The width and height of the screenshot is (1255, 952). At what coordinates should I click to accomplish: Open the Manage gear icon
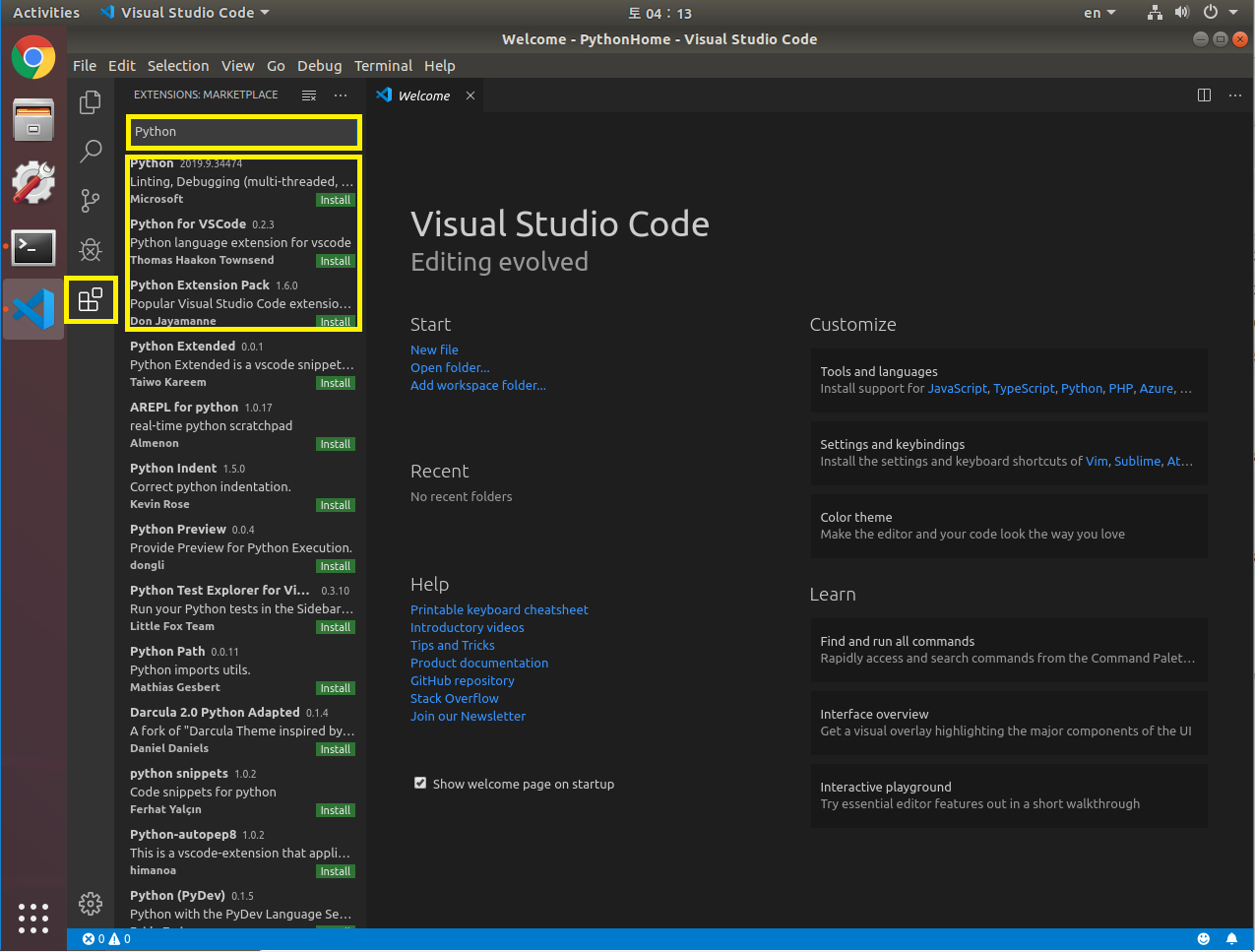tap(91, 903)
